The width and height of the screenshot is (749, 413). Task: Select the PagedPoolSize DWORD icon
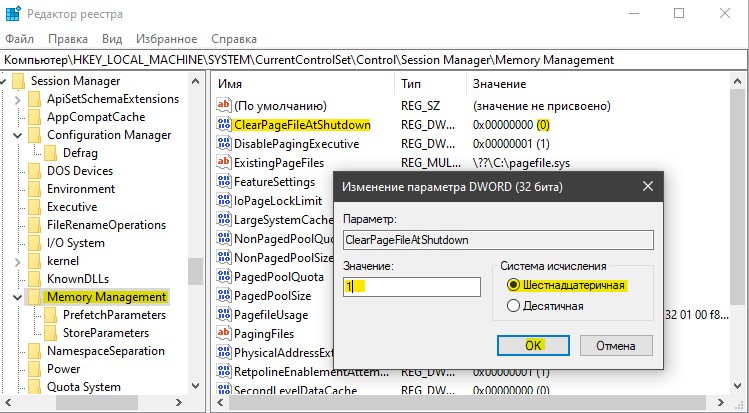point(224,296)
